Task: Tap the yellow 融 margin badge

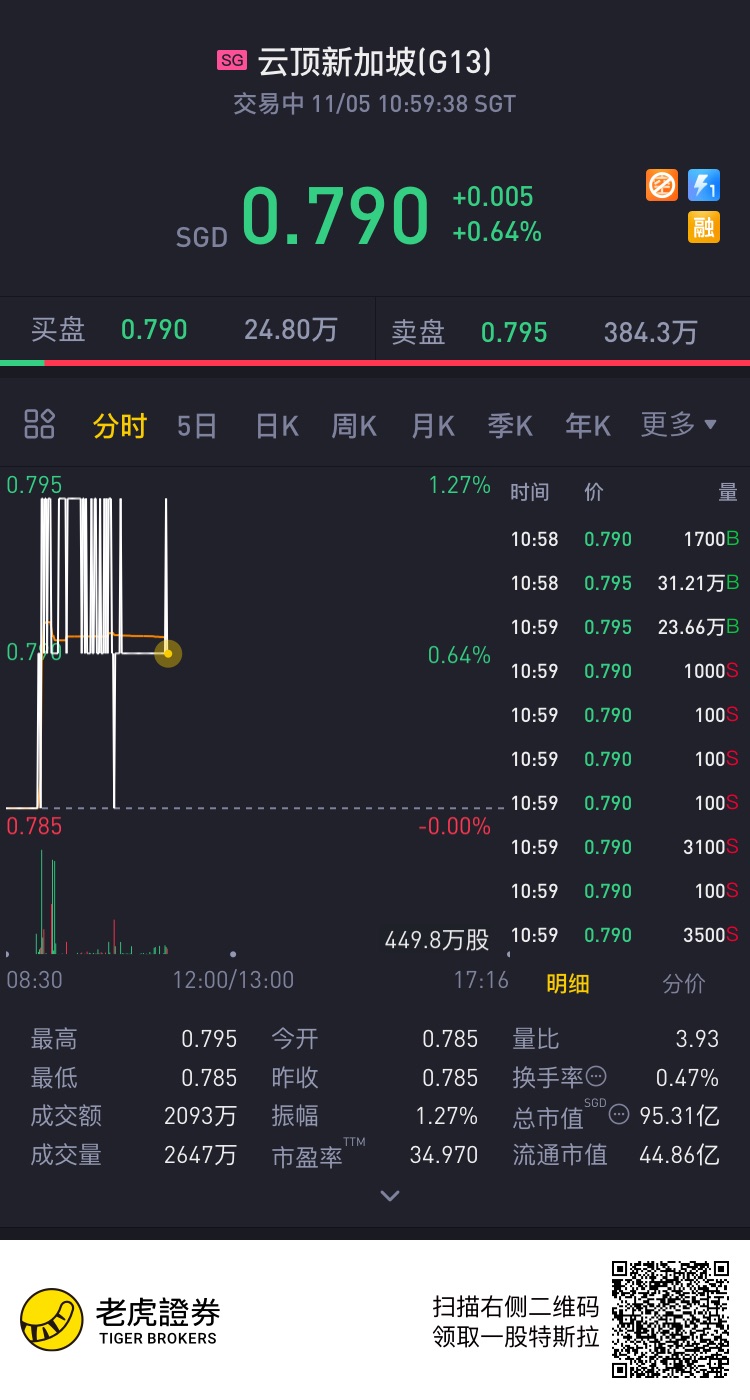Action: click(704, 227)
